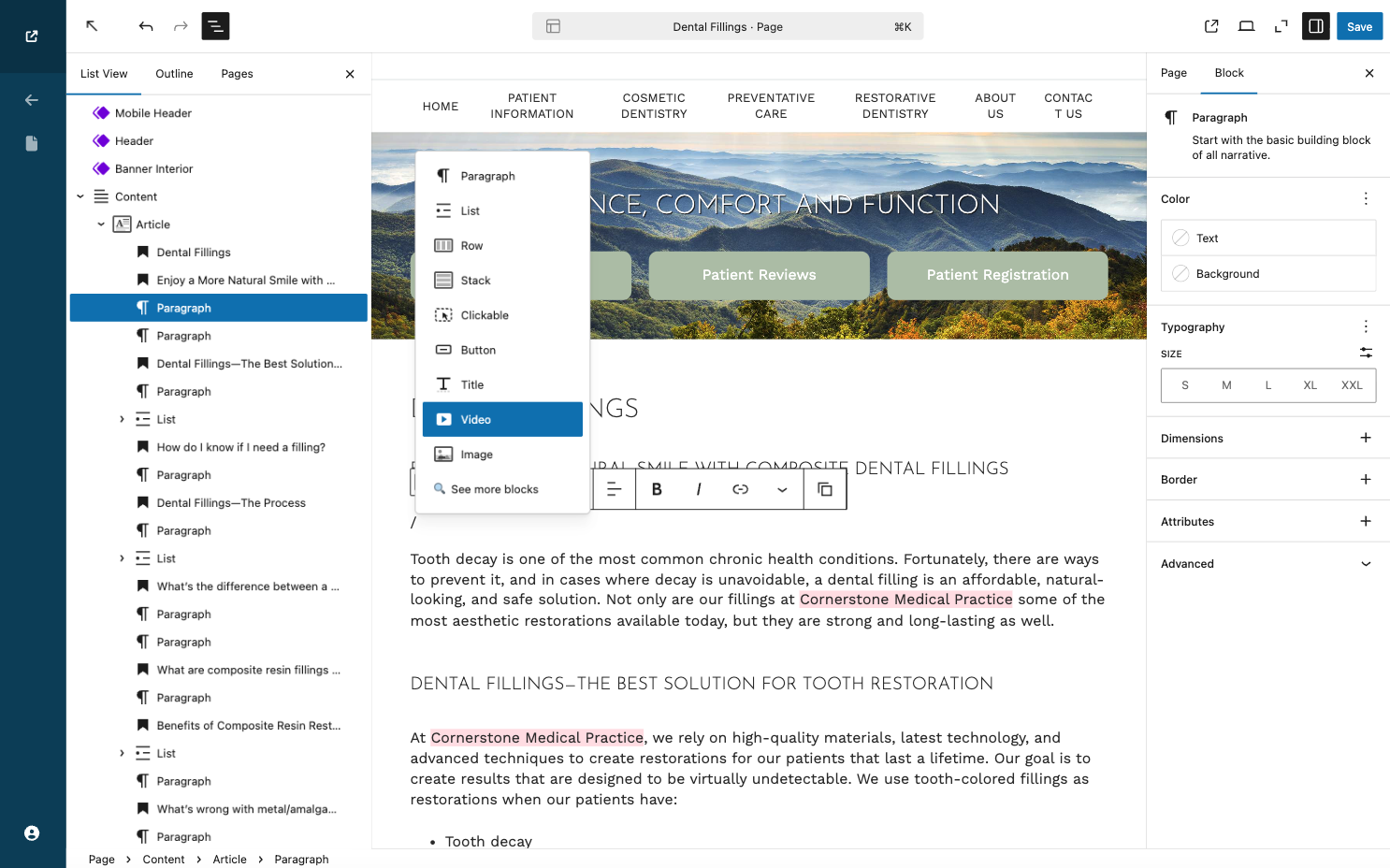Viewport: 1390px width, 868px height.
Task: Select font size M
Action: [1226, 385]
